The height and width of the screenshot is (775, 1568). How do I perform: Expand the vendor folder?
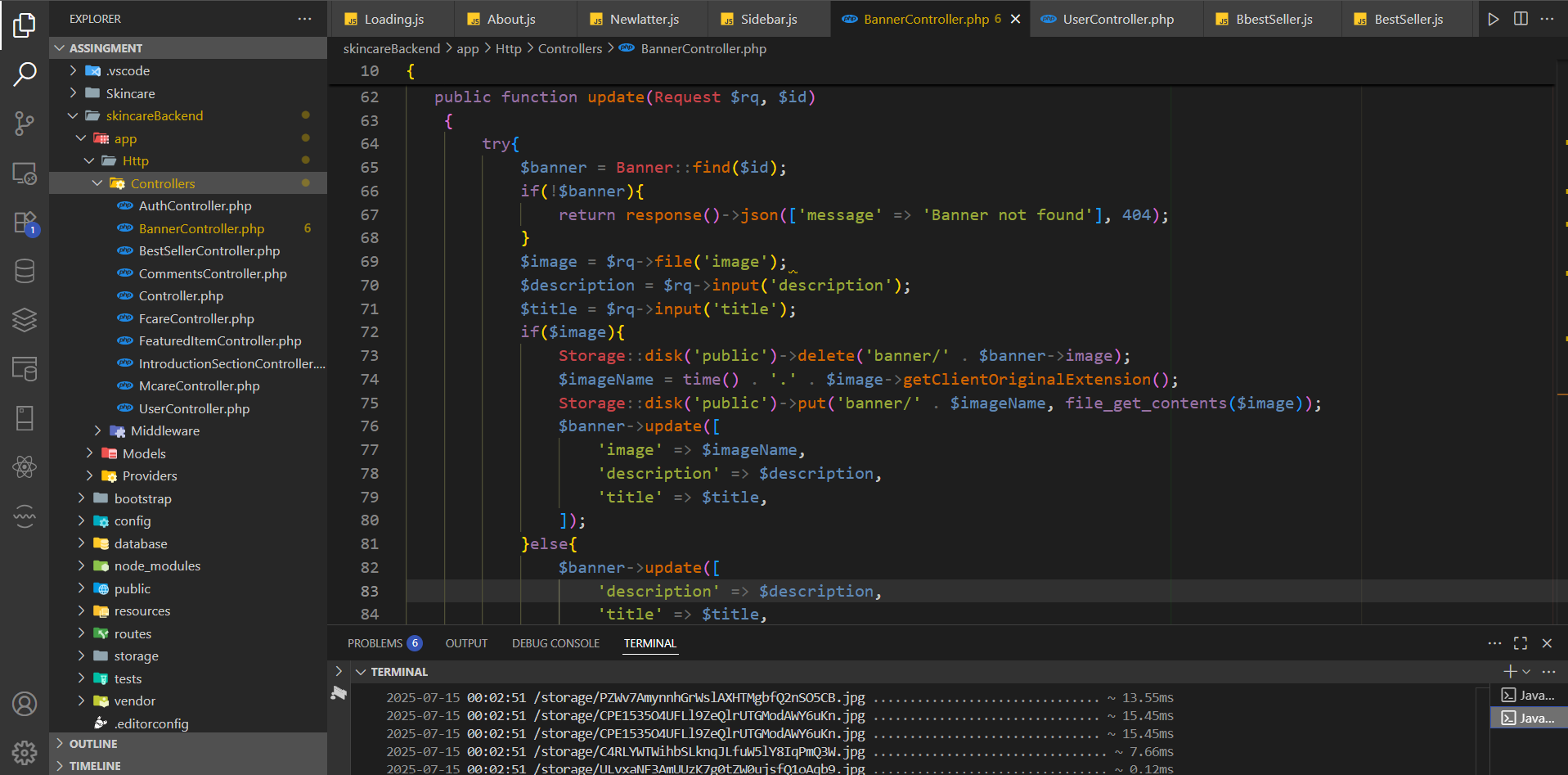coord(188,701)
